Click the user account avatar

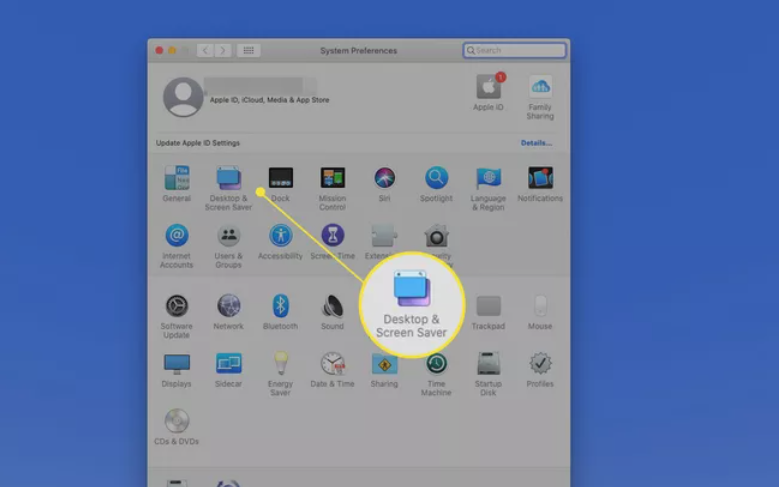pyautogui.click(x=183, y=97)
